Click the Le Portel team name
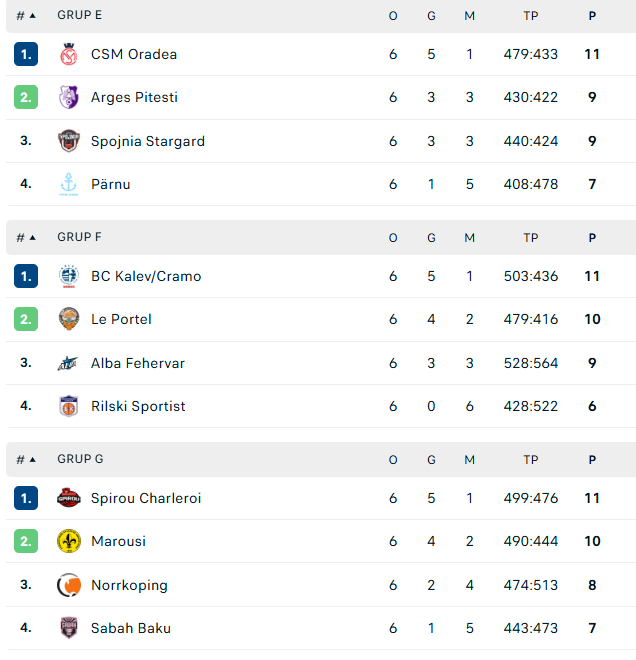The image size is (636, 660). [121, 319]
